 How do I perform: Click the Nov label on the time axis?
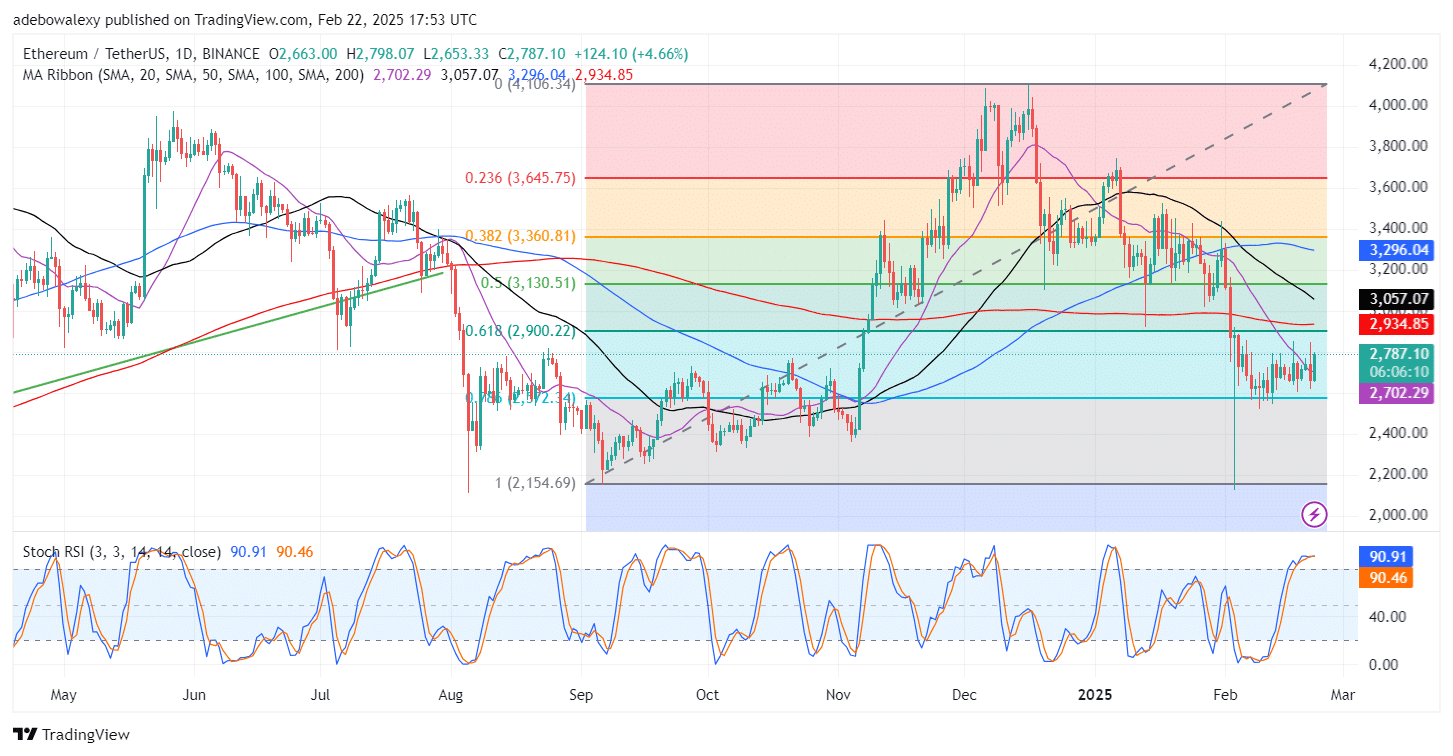pyautogui.click(x=838, y=694)
